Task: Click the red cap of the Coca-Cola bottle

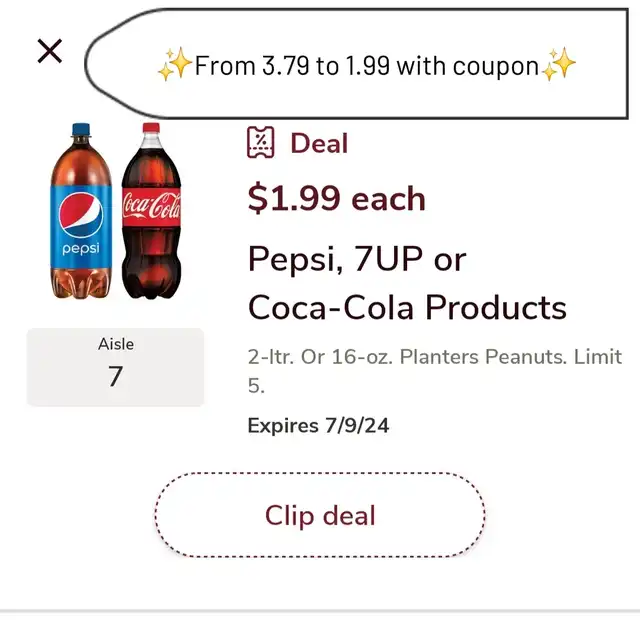Action: [151, 128]
